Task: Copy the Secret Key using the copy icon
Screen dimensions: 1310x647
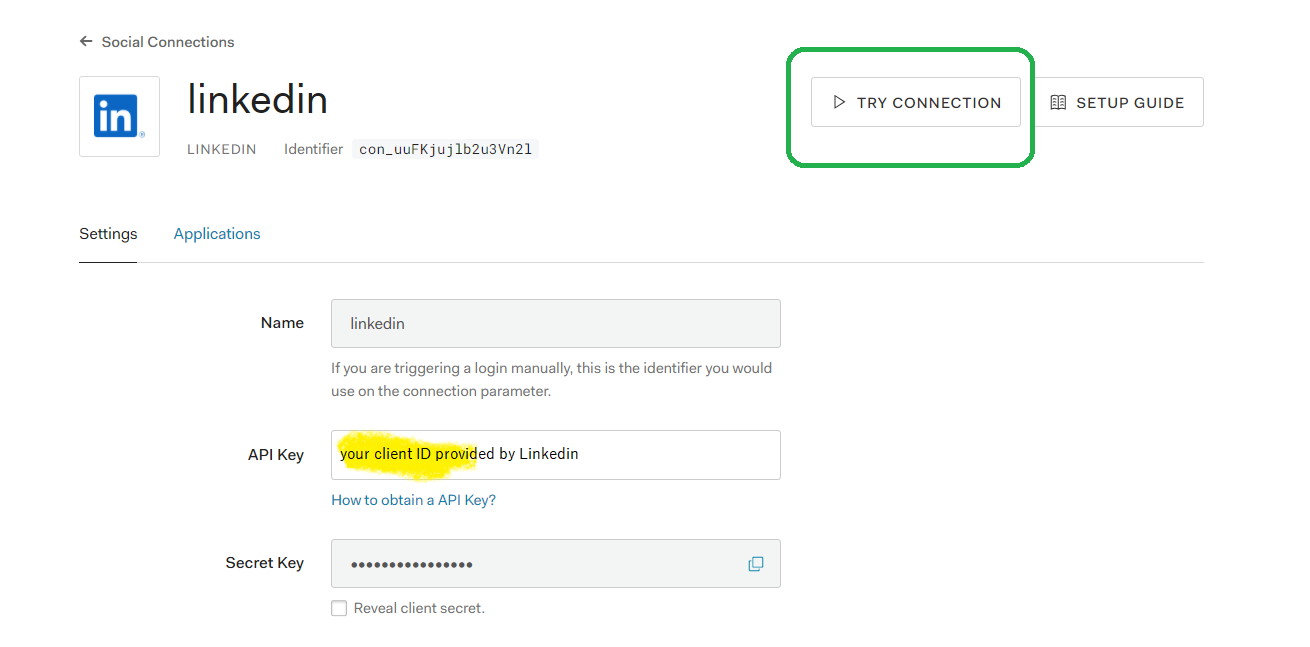Action: point(755,563)
